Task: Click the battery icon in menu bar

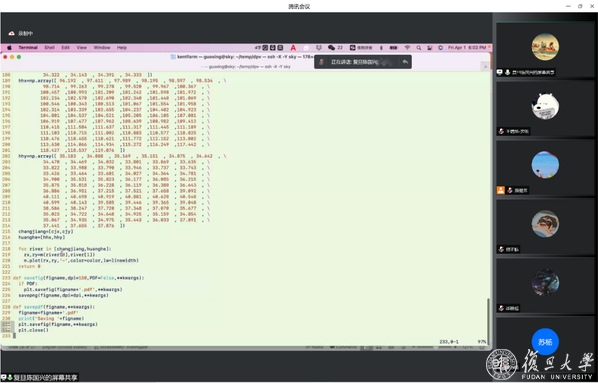Action: pyautogui.click(x=393, y=48)
